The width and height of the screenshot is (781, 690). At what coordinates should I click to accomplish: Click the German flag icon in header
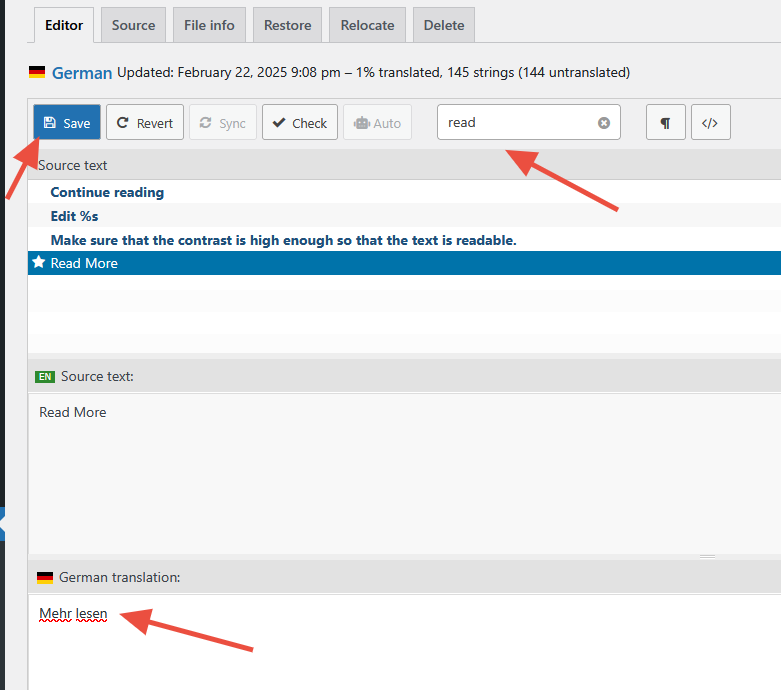(37, 72)
